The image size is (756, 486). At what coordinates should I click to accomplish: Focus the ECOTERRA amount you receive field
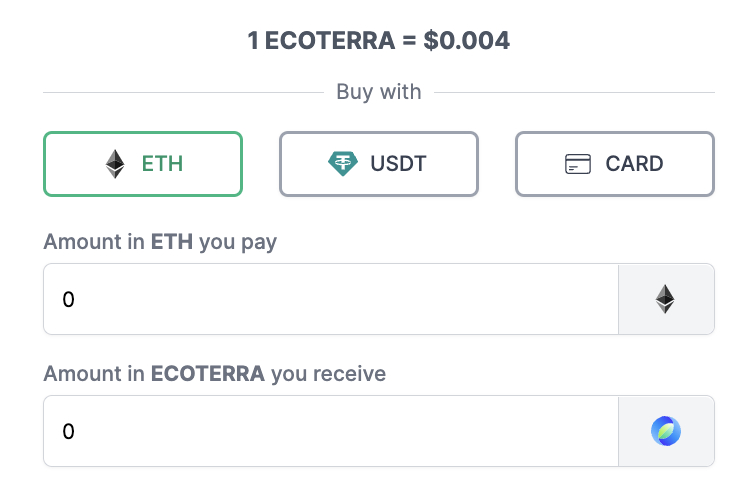coord(331,431)
